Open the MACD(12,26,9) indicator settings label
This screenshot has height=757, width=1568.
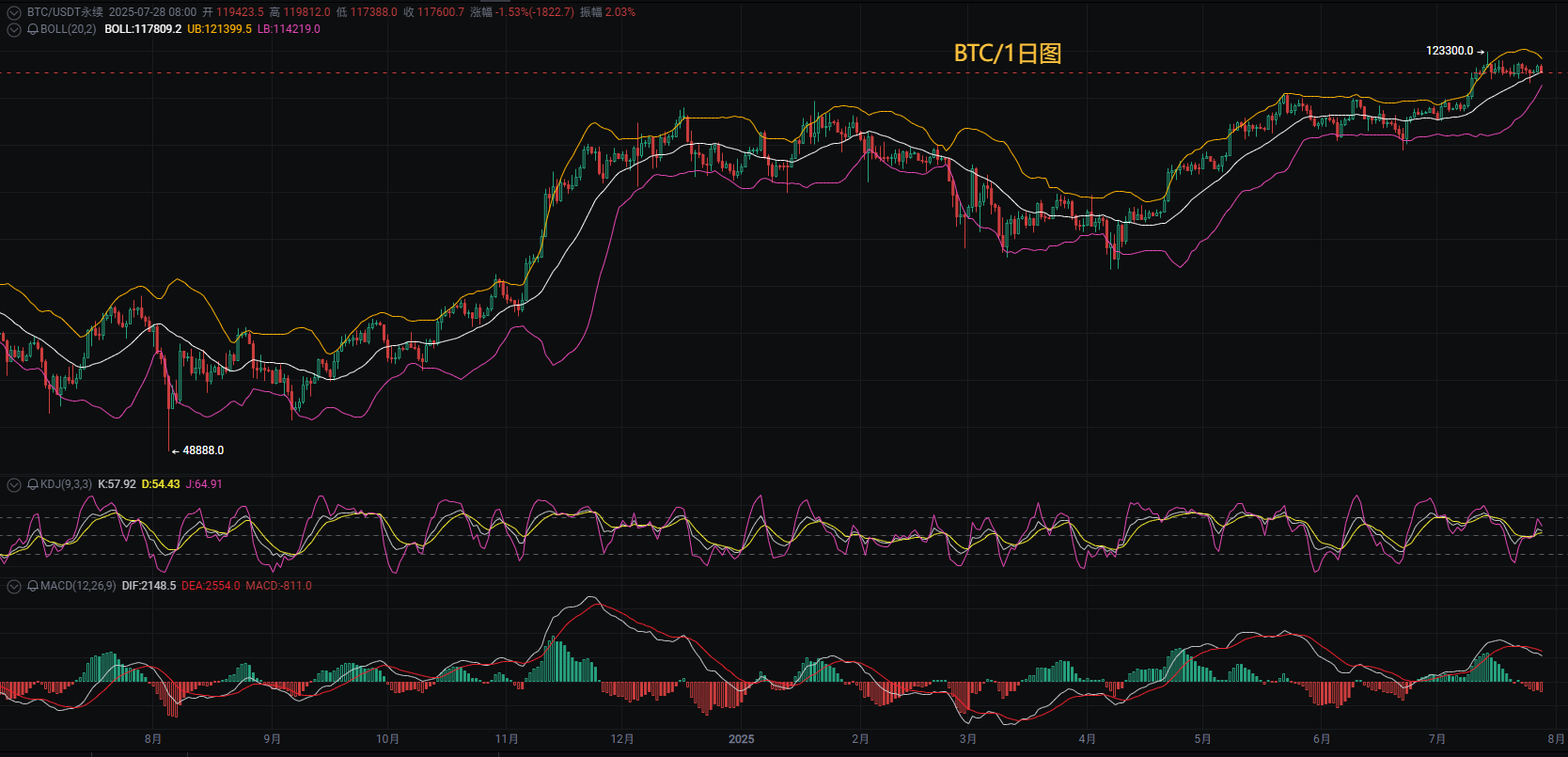tap(78, 586)
